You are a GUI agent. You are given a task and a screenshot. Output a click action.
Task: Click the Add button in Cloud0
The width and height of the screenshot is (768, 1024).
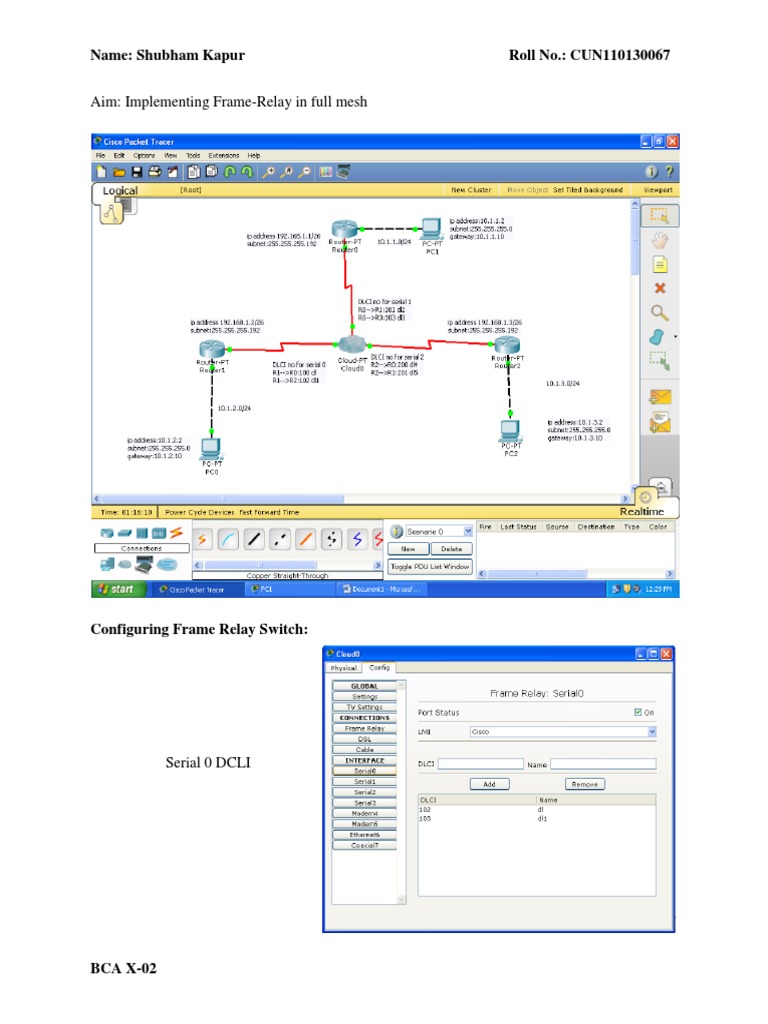pyautogui.click(x=490, y=784)
